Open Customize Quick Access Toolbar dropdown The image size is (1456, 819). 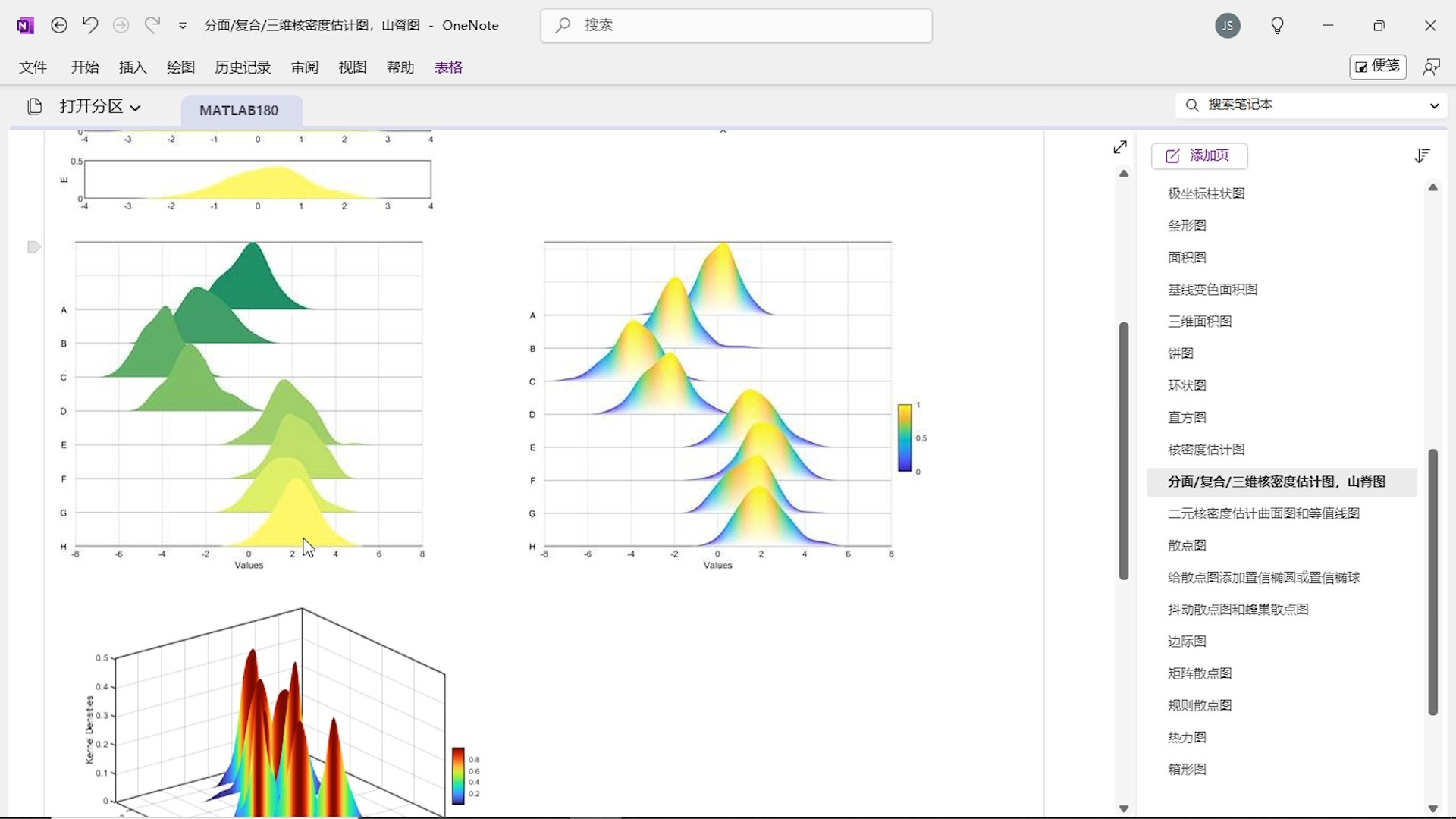click(183, 26)
